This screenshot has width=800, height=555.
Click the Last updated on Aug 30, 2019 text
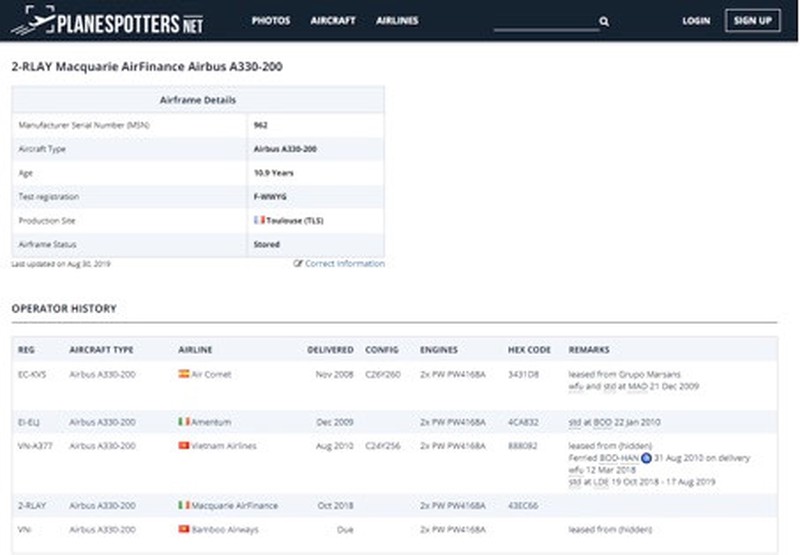pos(61,264)
